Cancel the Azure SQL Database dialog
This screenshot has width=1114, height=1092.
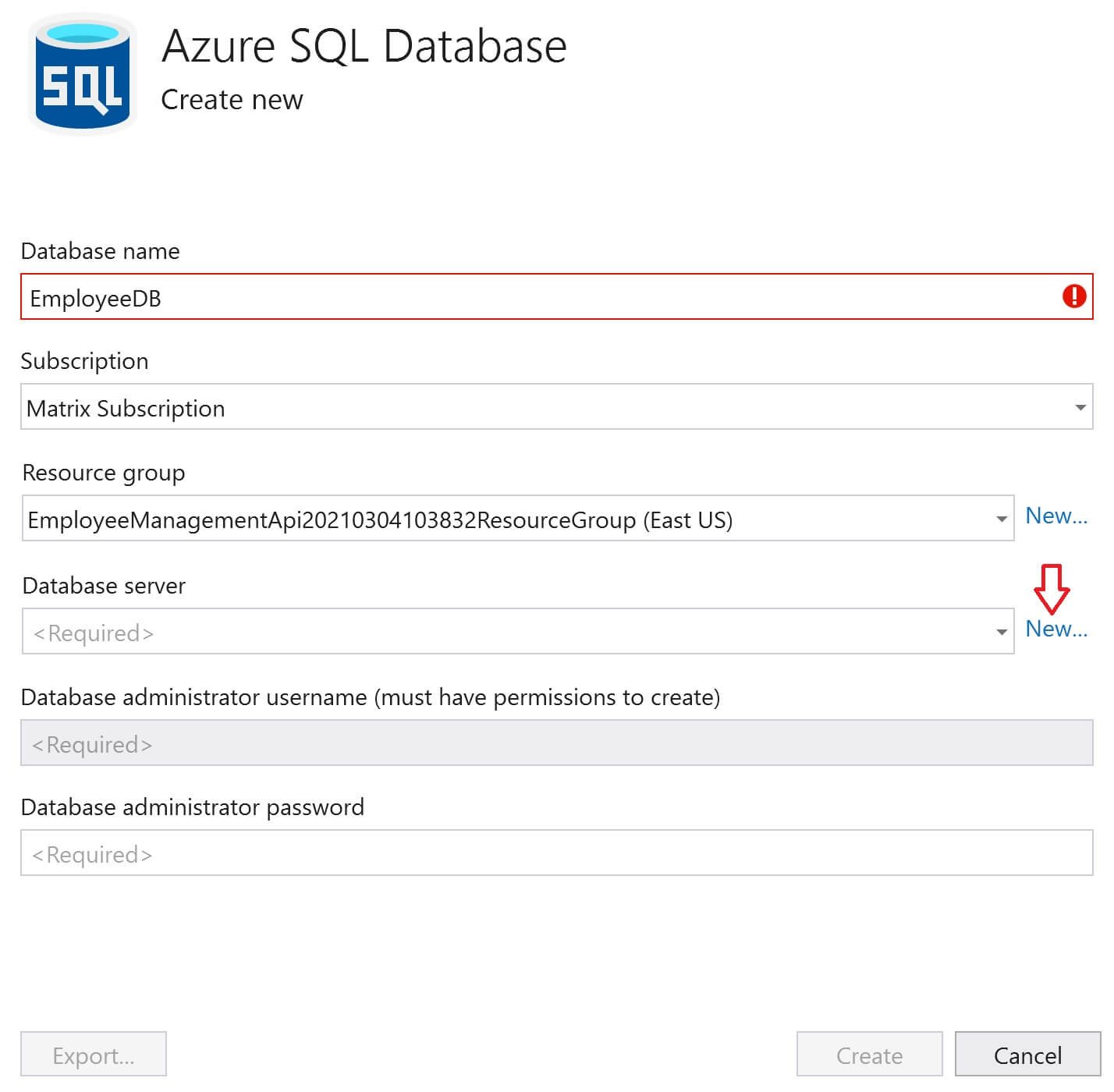[1027, 1055]
